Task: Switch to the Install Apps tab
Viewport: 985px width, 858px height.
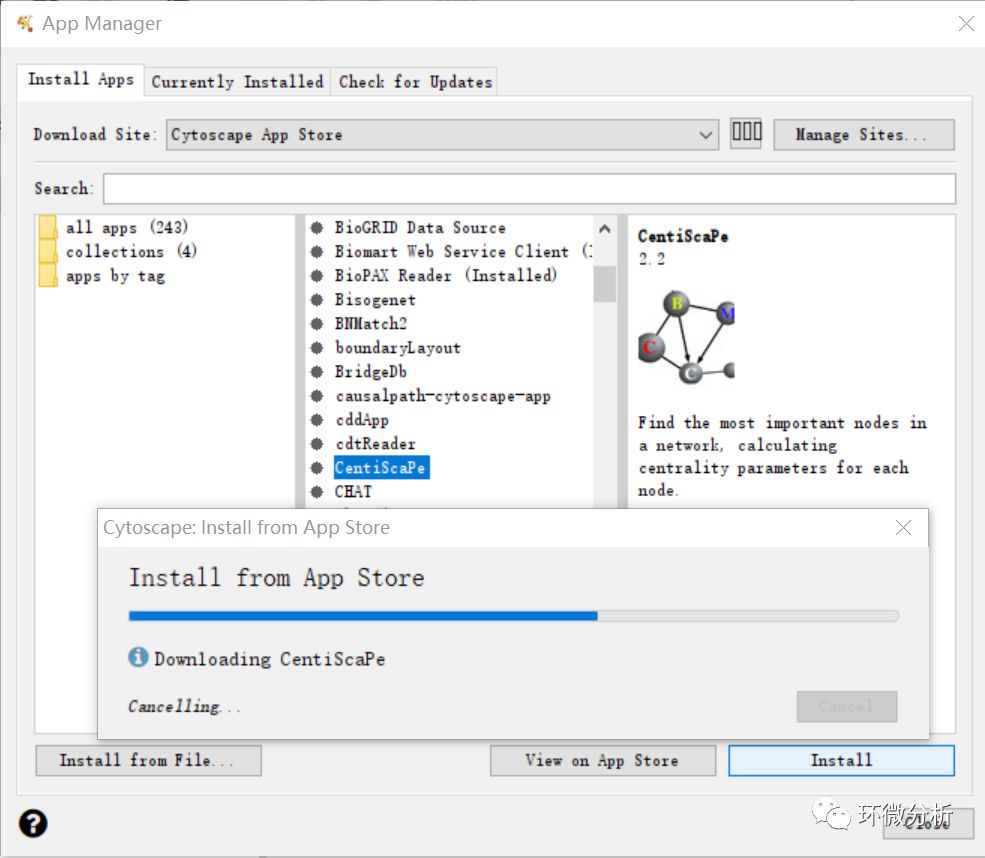Action: pos(80,80)
